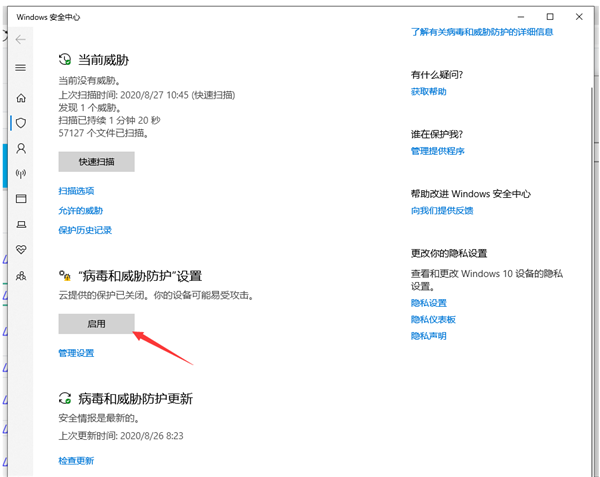
Task: Open account protection person icon
Action: coord(21,148)
